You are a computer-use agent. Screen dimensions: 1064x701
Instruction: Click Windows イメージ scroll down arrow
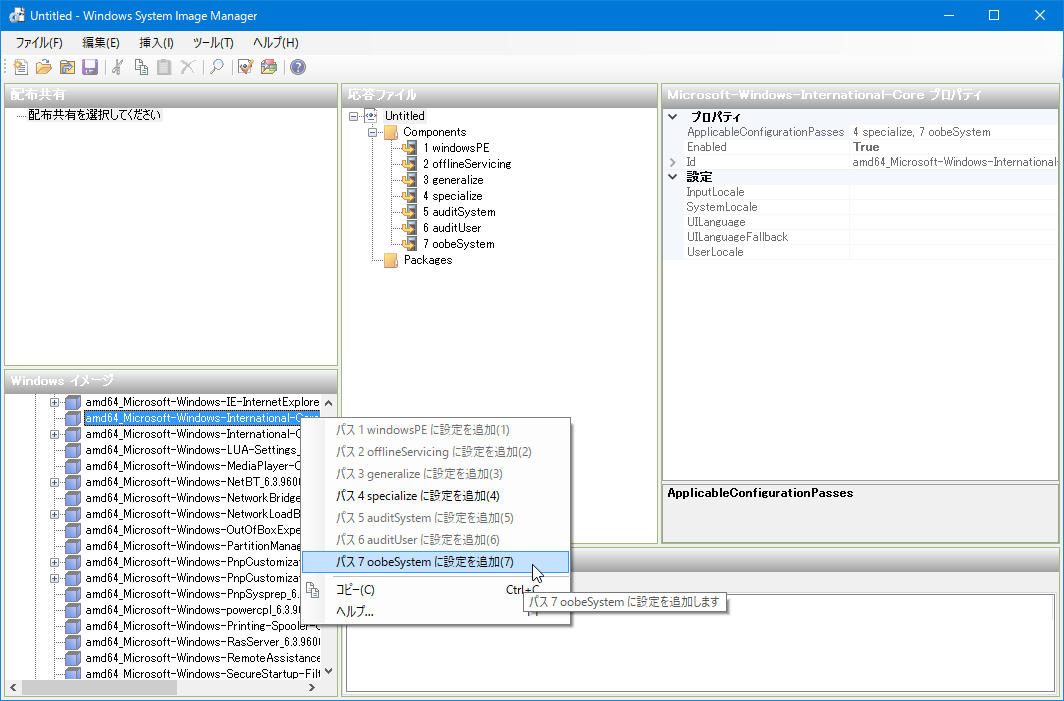[328, 672]
